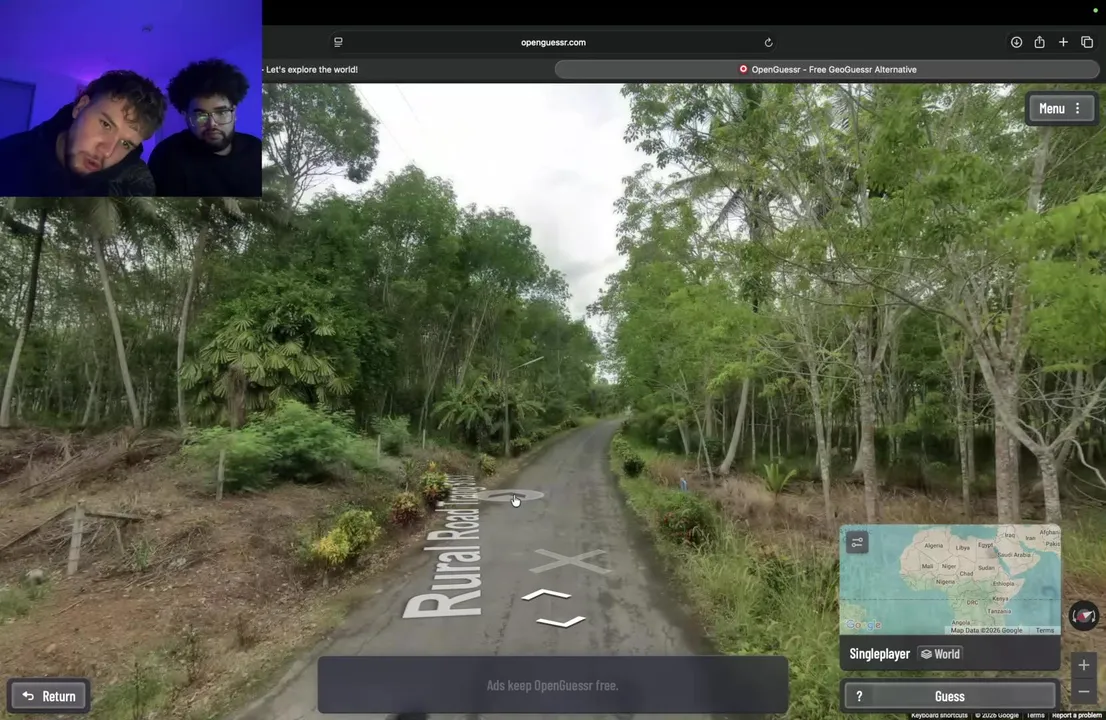Image resolution: width=1106 pixels, height=720 pixels.
Task: Open the OpenGuessr Menu button
Action: coord(1062,109)
